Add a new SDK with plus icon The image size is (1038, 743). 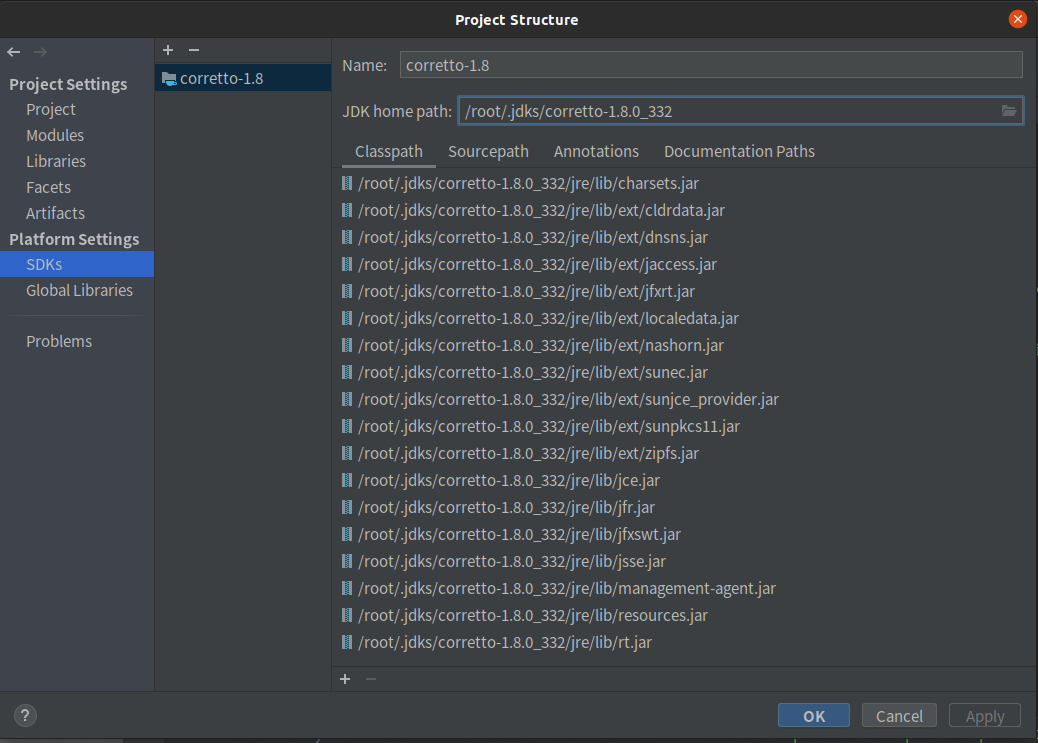click(x=168, y=50)
